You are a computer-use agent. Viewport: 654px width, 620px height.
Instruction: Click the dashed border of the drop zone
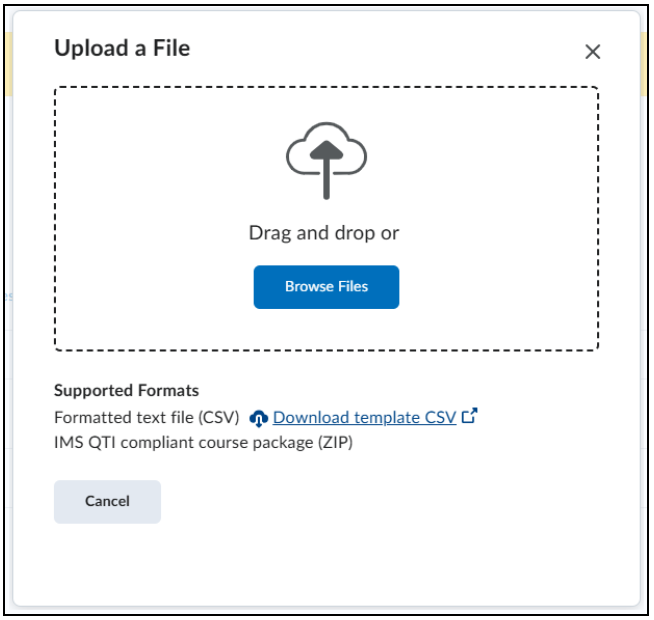(x=326, y=88)
